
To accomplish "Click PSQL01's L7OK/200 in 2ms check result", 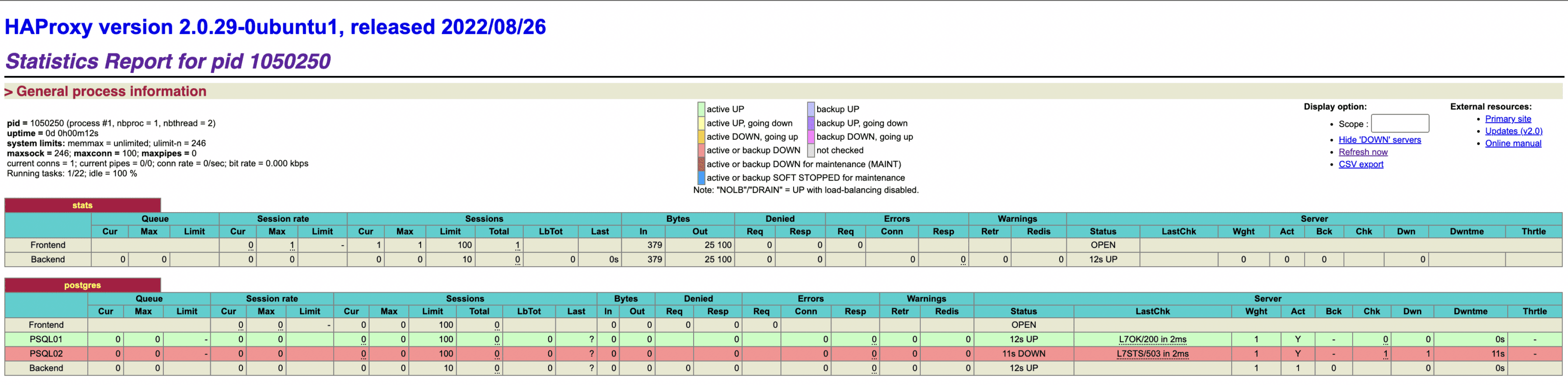I will pos(1152,340).
